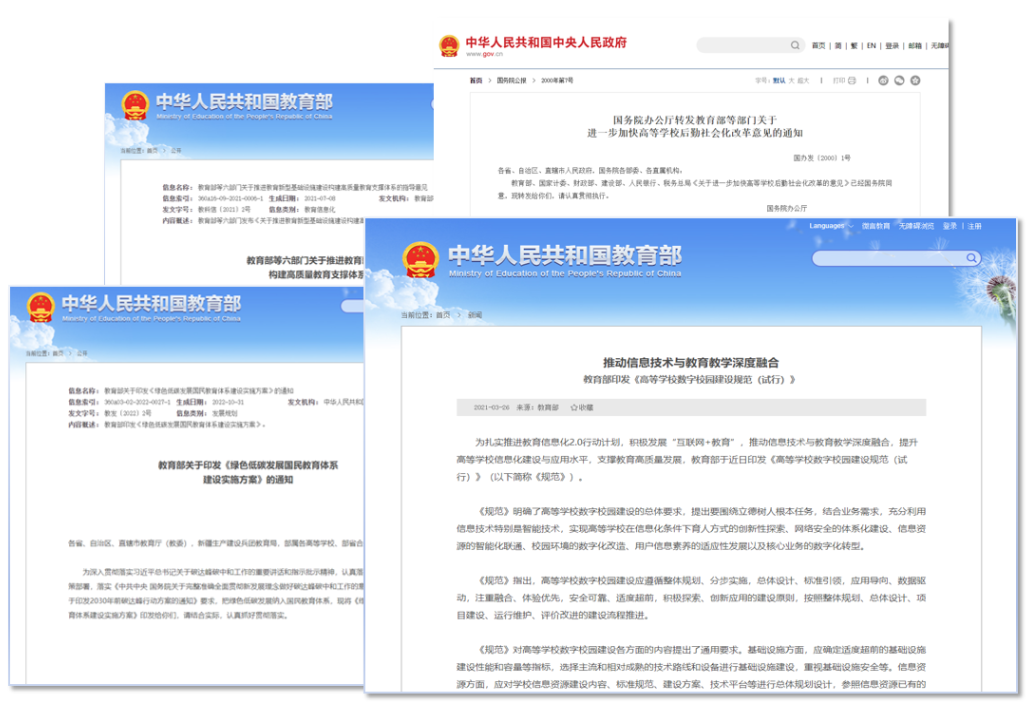Click the search magnifier in front Ministry page

[x=970, y=258]
